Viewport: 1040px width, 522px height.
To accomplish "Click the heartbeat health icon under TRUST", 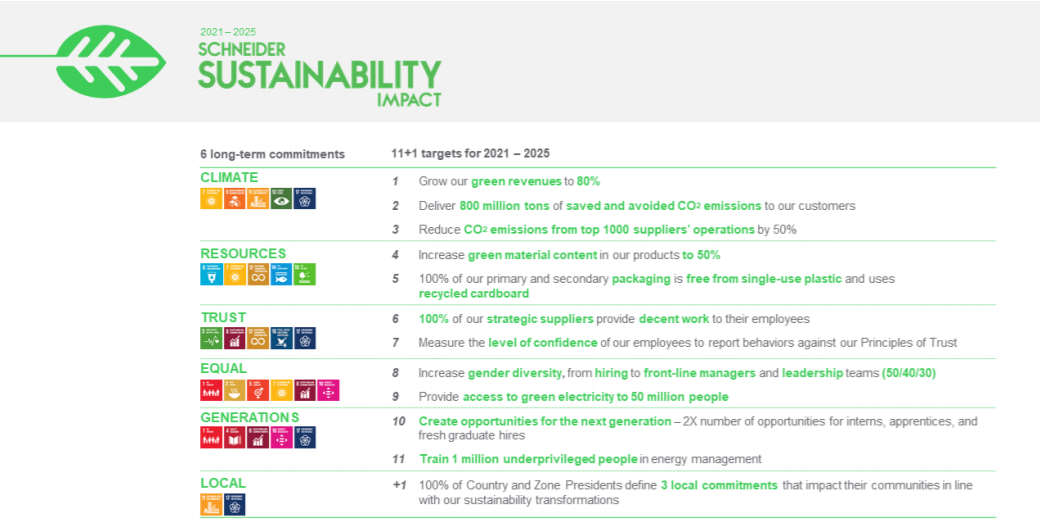I will tap(211, 338).
